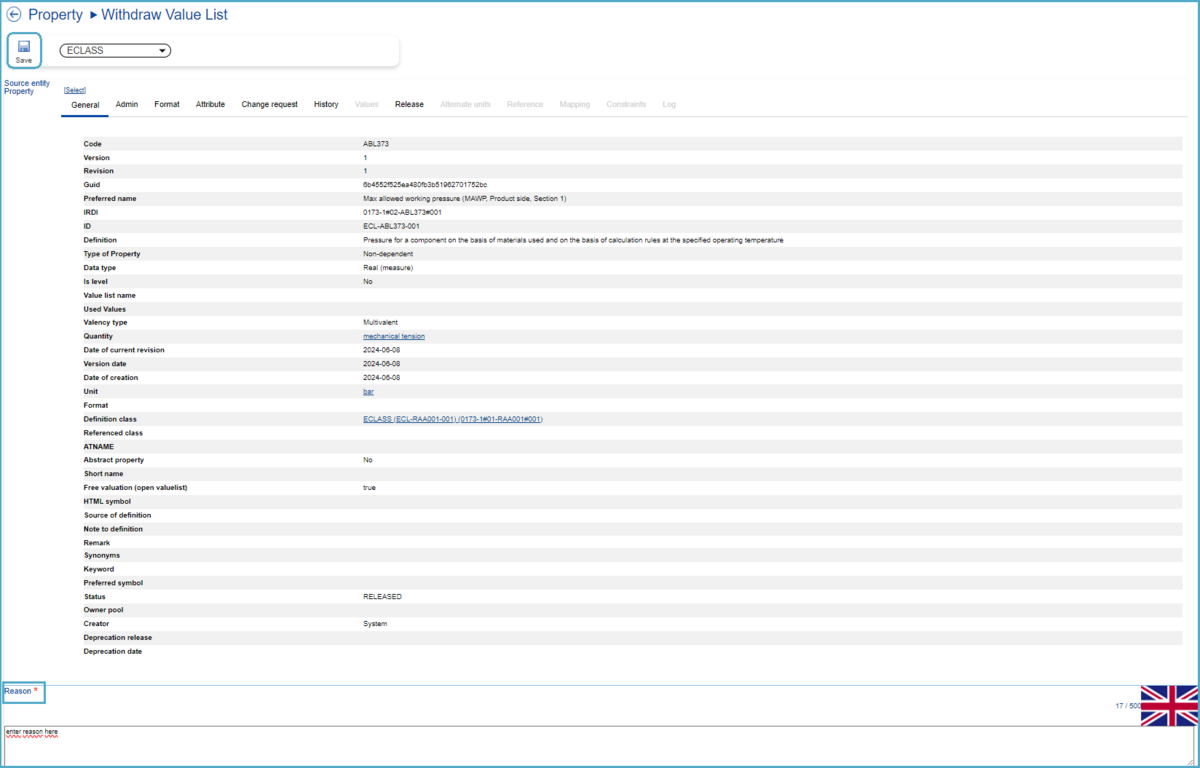Follow the bar unit link
Image resolution: width=1200 pixels, height=768 pixels.
click(368, 392)
